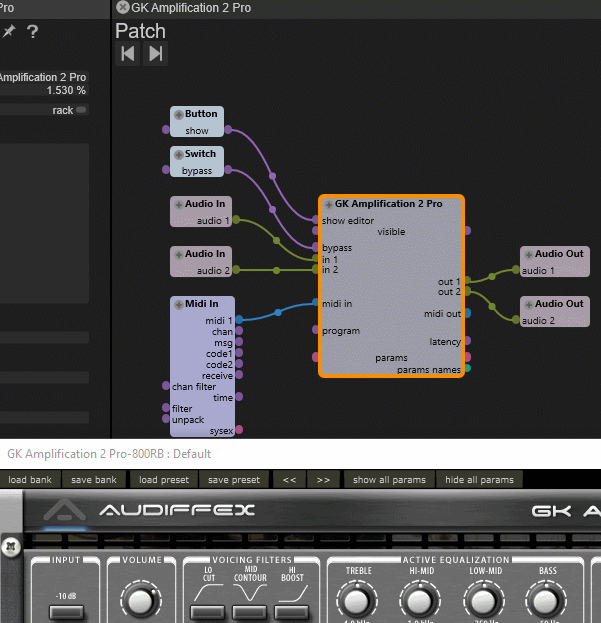This screenshot has width=601, height=623.
Task: Click the Audio In audio 2 output pin
Action: 236,270
